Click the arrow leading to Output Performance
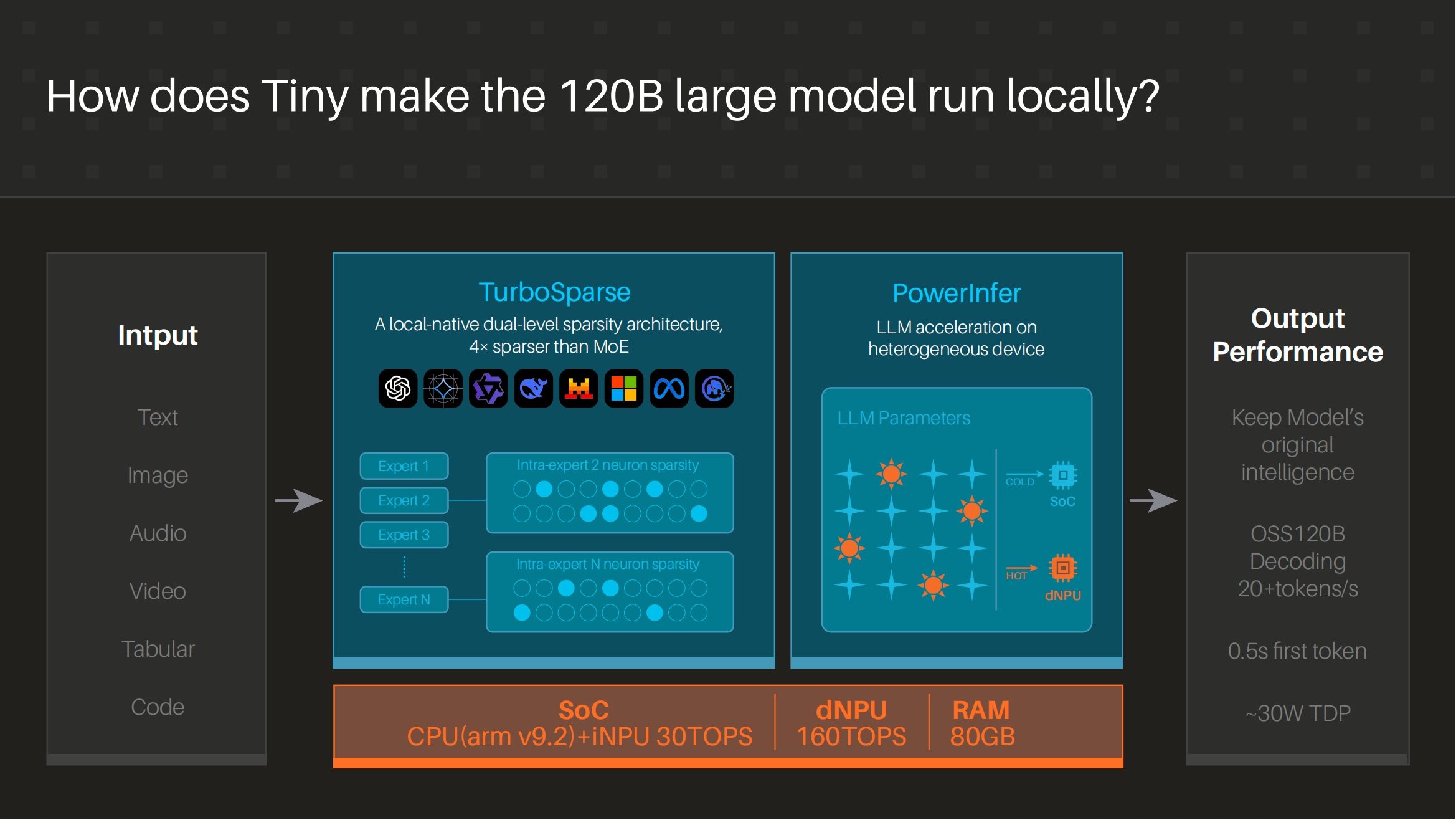The width and height of the screenshot is (1456, 820). coord(1152,500)
